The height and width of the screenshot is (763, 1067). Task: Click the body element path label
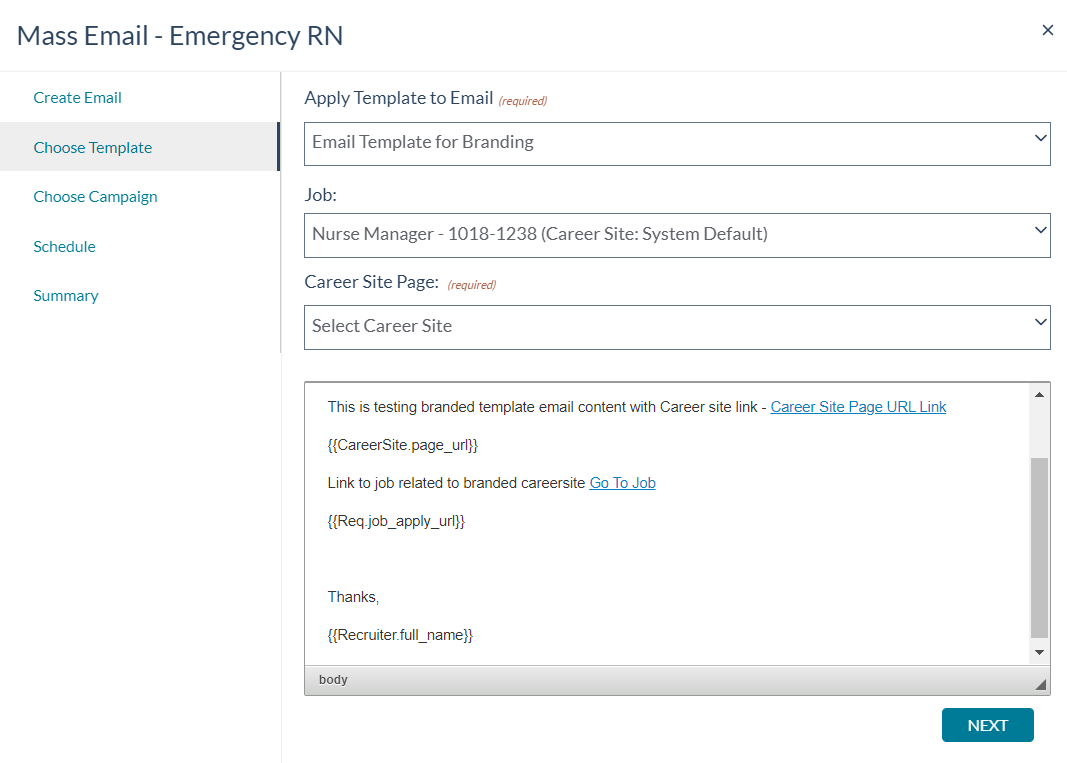[x=333, y=680]
